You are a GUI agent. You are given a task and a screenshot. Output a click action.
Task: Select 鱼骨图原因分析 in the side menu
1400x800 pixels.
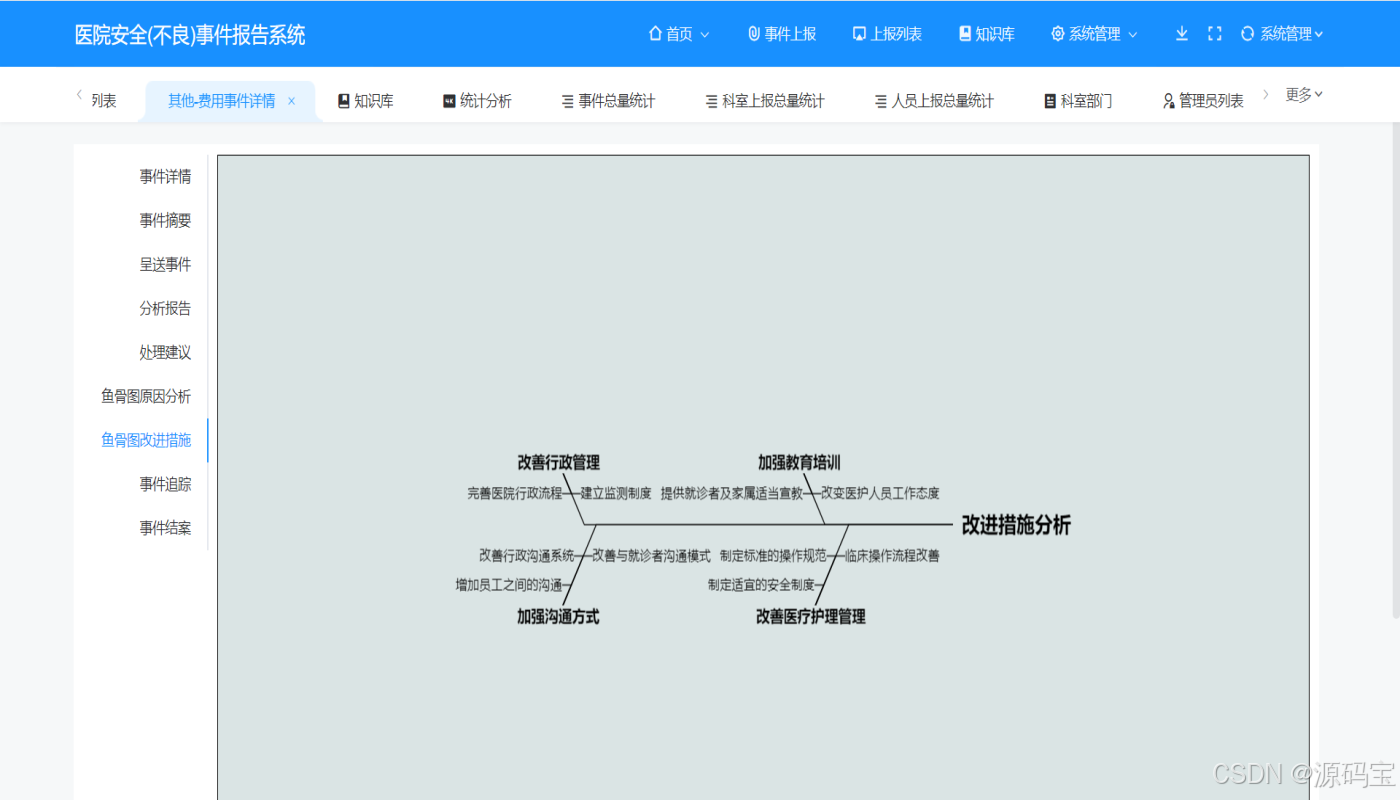[x=146, y=397]
